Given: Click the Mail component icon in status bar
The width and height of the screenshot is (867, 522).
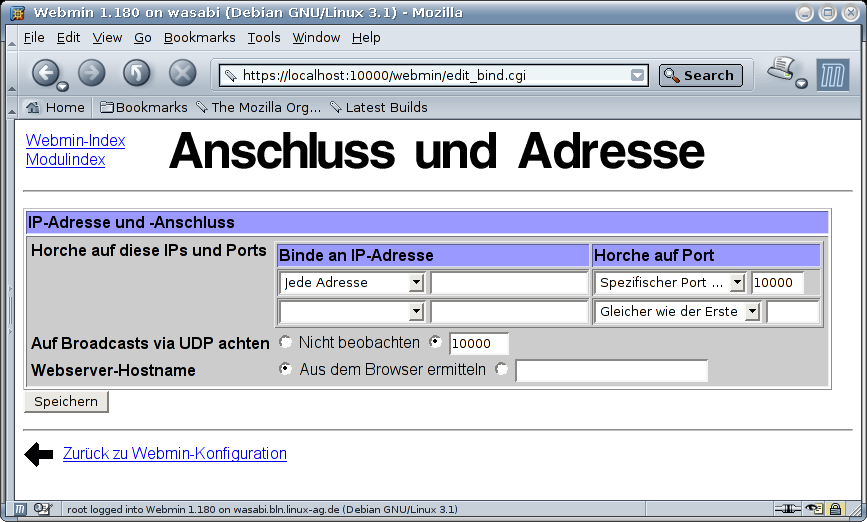Looking at the screenshot, I should 43,509.
